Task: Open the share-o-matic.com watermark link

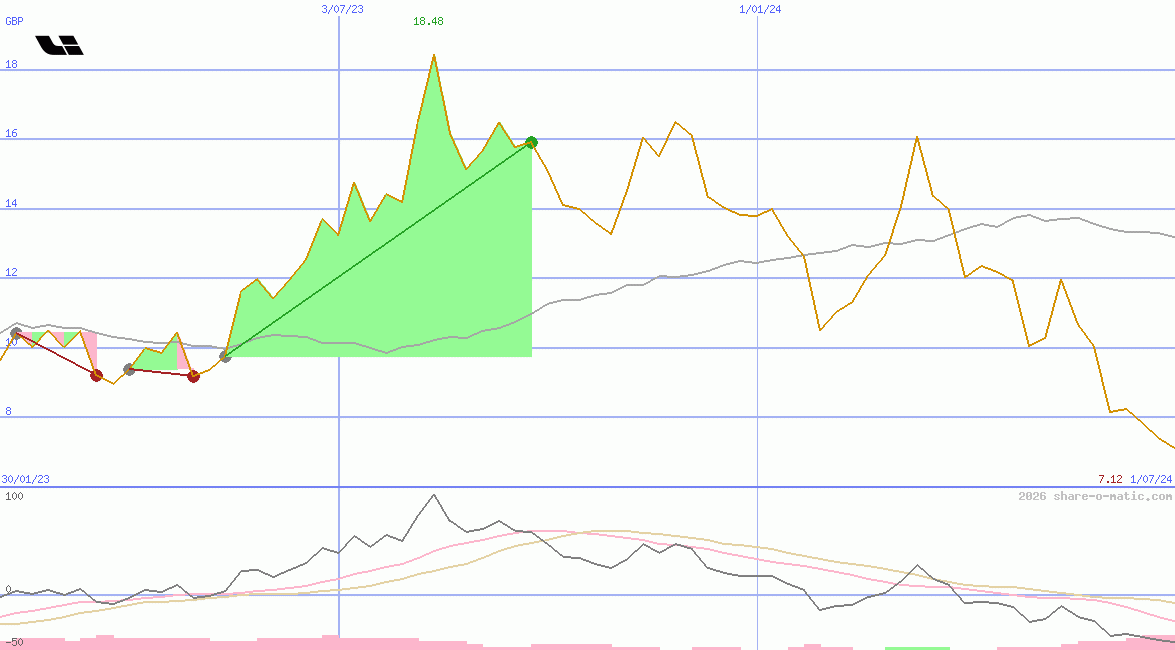Action: tap(1095, 496)
